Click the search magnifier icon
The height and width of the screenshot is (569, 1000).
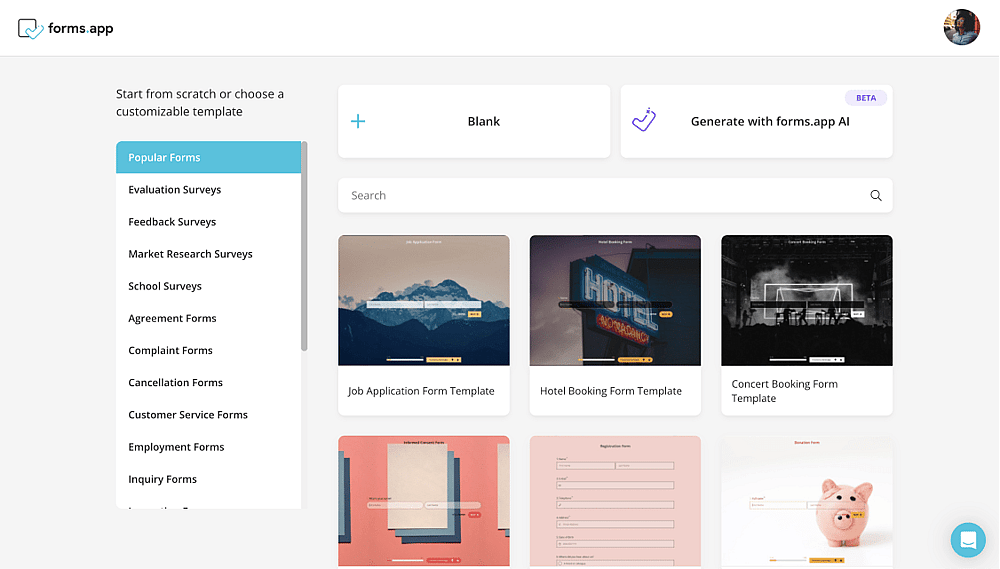click(876, 195)
